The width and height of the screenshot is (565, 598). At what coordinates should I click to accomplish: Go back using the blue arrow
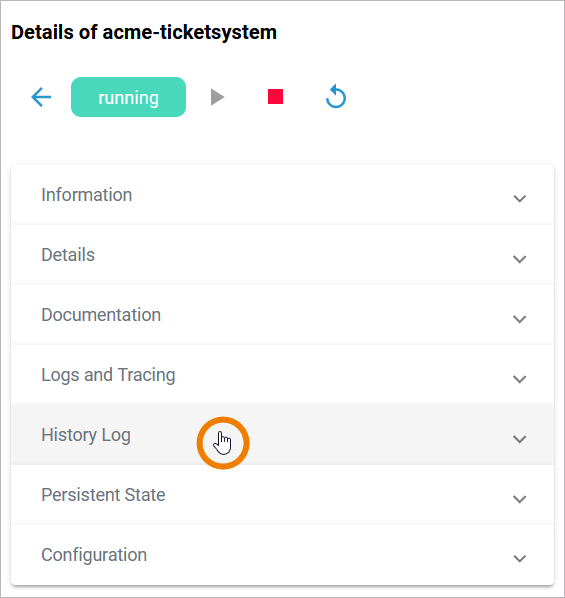click(41, 97)
